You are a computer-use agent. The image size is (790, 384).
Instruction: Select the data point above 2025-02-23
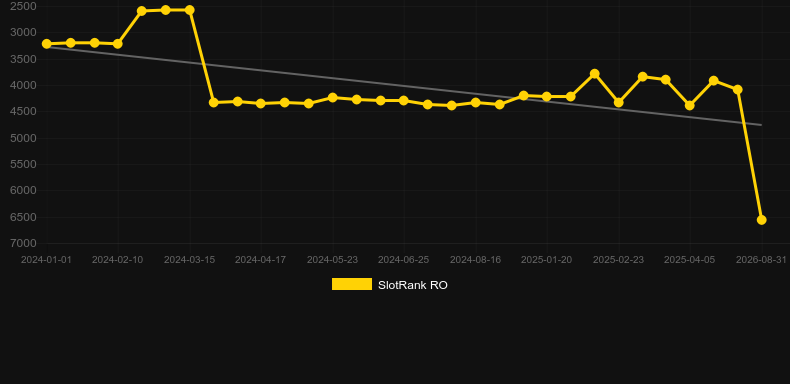[x=619, y=103]
